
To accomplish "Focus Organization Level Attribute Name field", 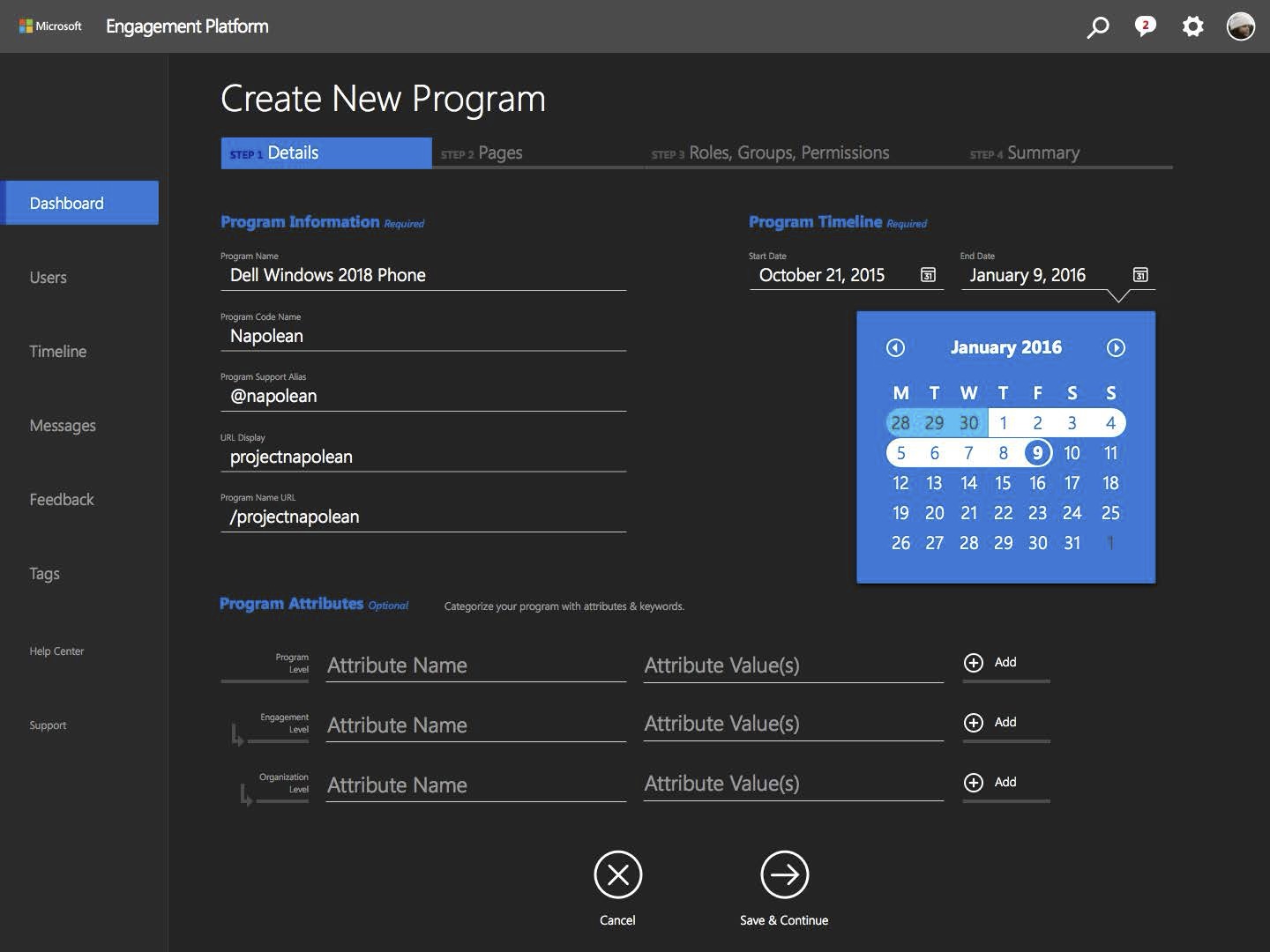I will click(476, 785).
